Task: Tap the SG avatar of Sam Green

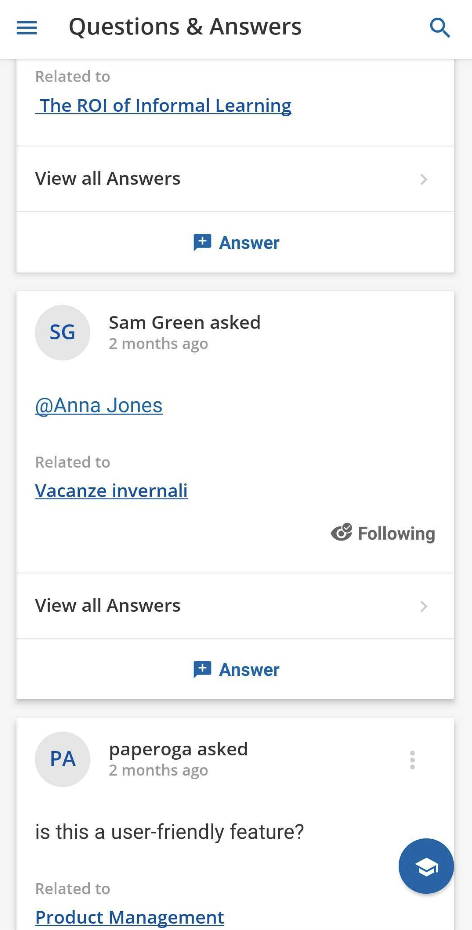Action: point(62,332)
